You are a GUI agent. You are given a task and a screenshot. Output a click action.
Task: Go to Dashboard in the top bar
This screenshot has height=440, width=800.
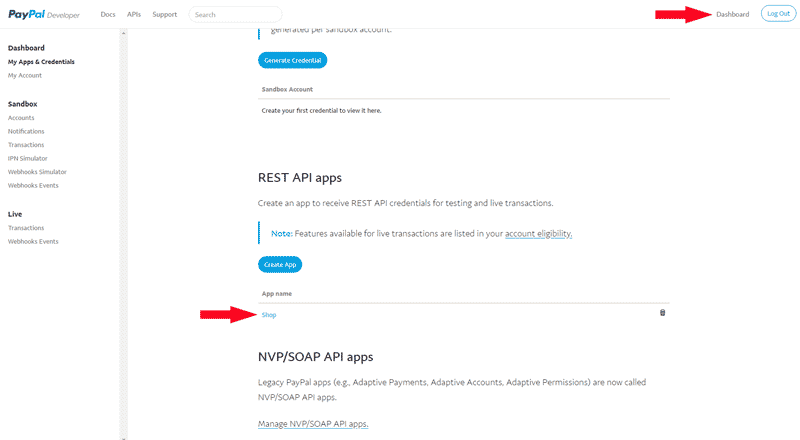(733, 14)
